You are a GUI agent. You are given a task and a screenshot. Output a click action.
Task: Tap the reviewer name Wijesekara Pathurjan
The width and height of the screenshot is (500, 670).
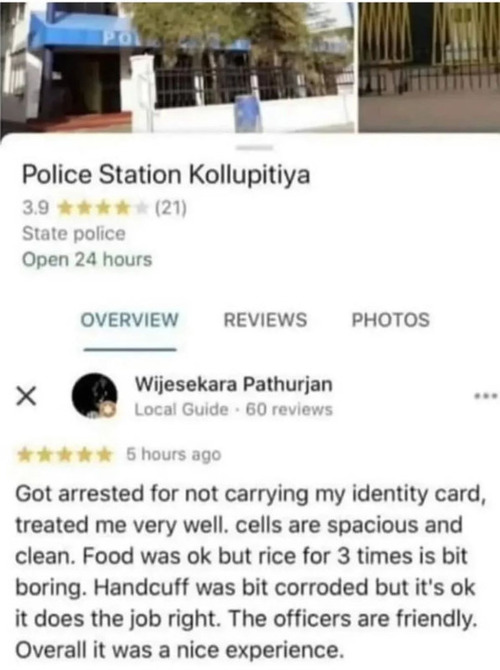[x=234, y=384]
